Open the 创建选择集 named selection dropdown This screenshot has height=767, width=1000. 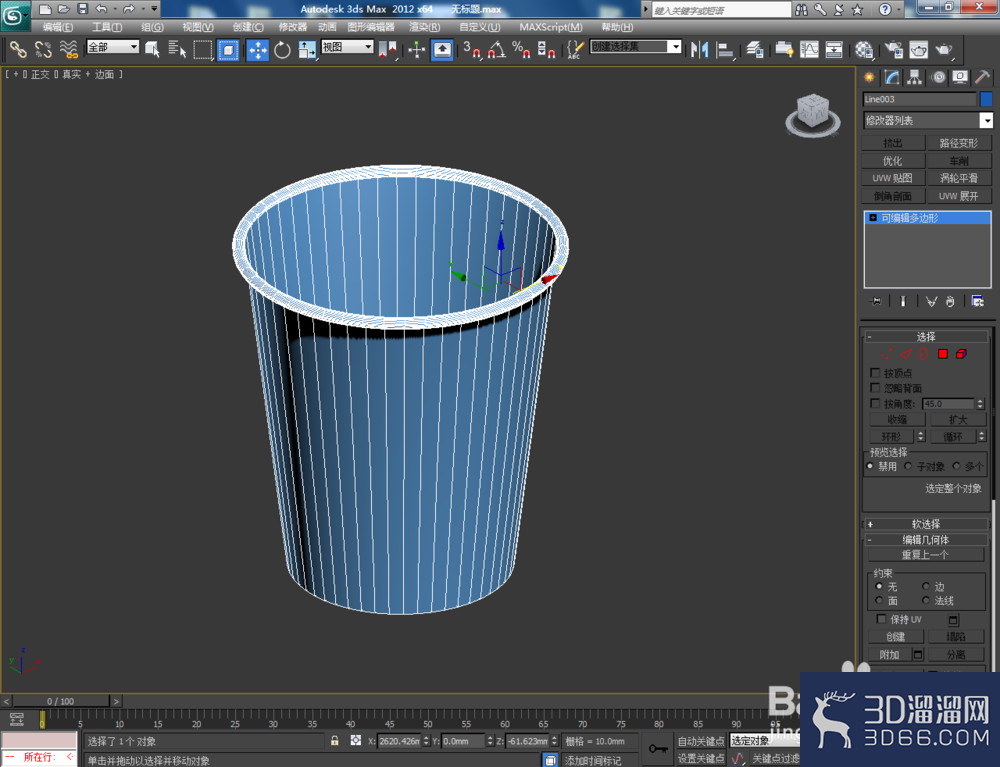[636, 47]
